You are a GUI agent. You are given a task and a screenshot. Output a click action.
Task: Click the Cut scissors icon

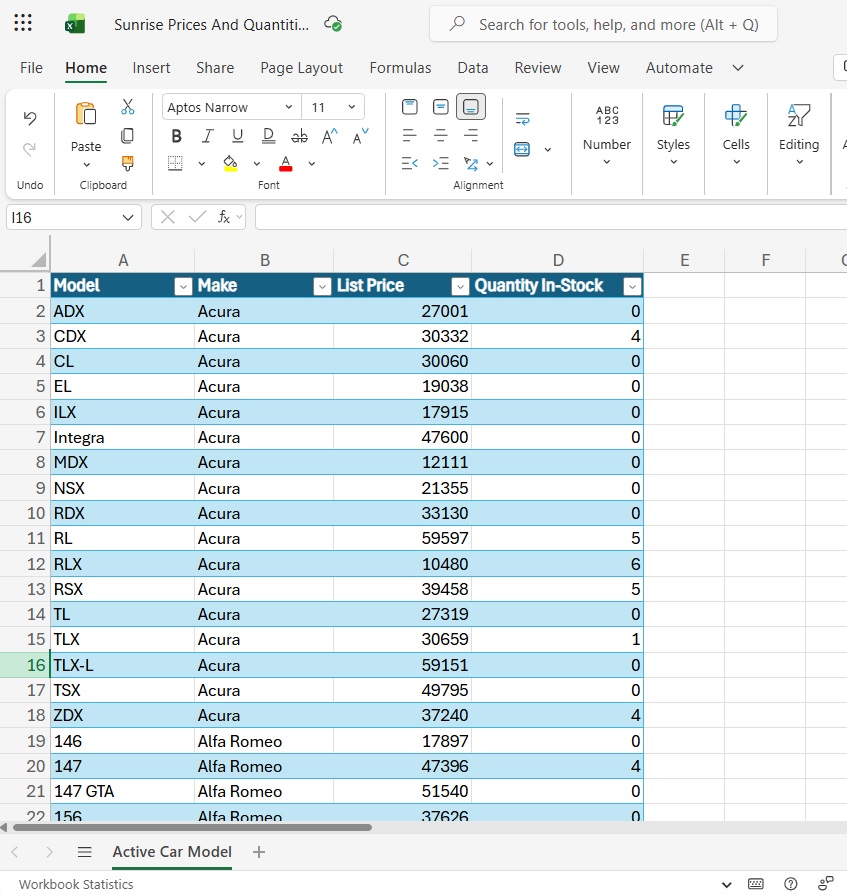pos(128,107)
